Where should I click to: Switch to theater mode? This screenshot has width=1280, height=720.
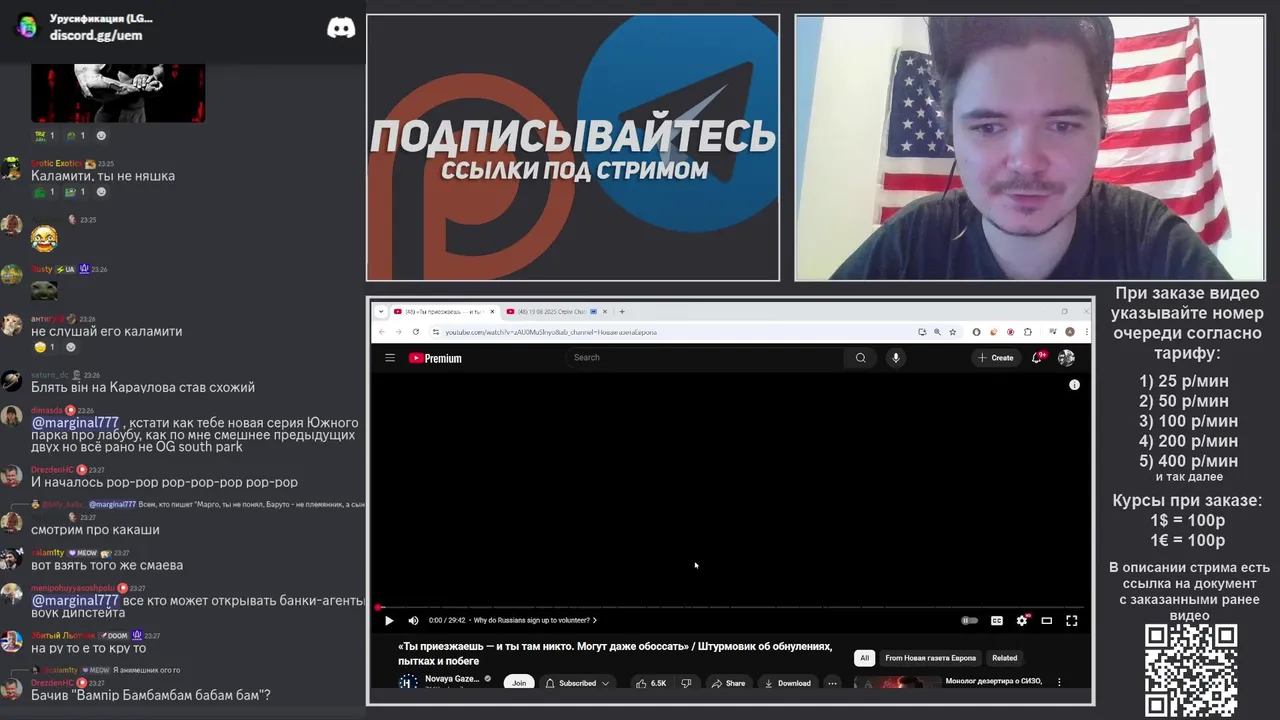[x=1047, y=621]
